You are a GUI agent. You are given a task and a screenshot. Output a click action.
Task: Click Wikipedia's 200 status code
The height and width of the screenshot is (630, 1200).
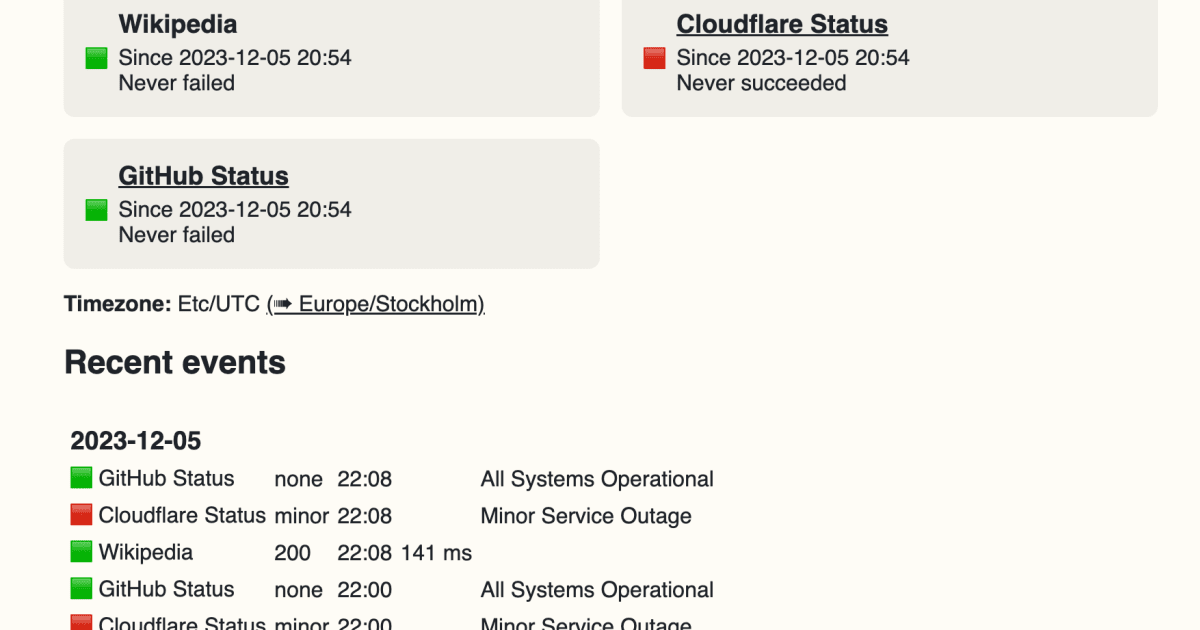tap(292, 553)
